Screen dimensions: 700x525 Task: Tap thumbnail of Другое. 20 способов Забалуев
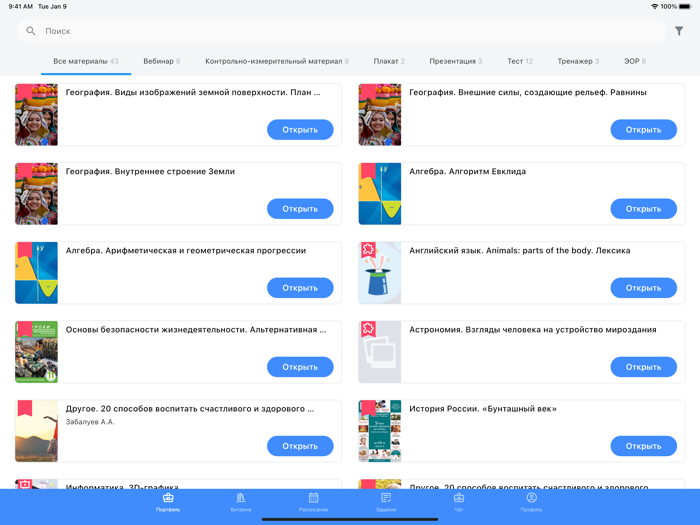(36, 431)
